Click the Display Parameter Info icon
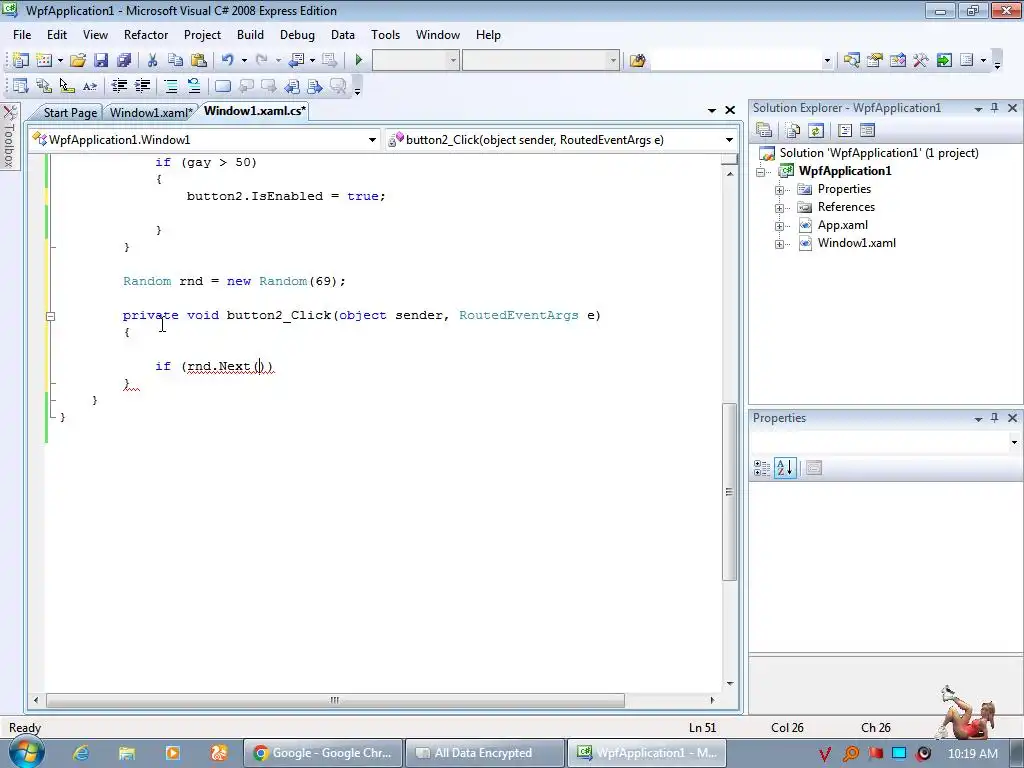1024x768 pixels. point(44,86)
